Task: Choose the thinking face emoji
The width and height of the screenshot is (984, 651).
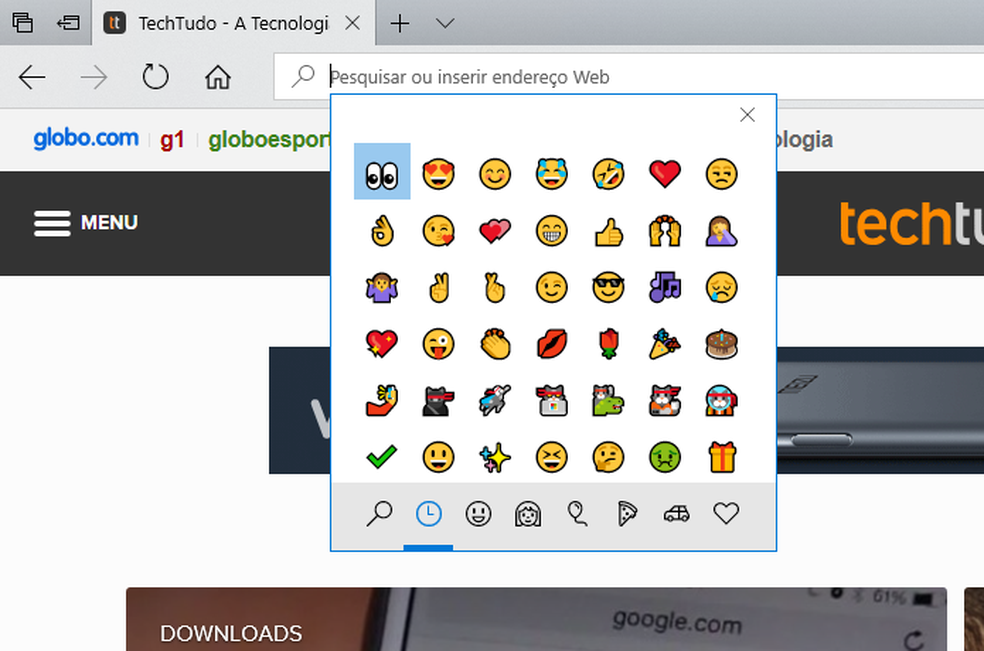Action: [x=609, y=457]
